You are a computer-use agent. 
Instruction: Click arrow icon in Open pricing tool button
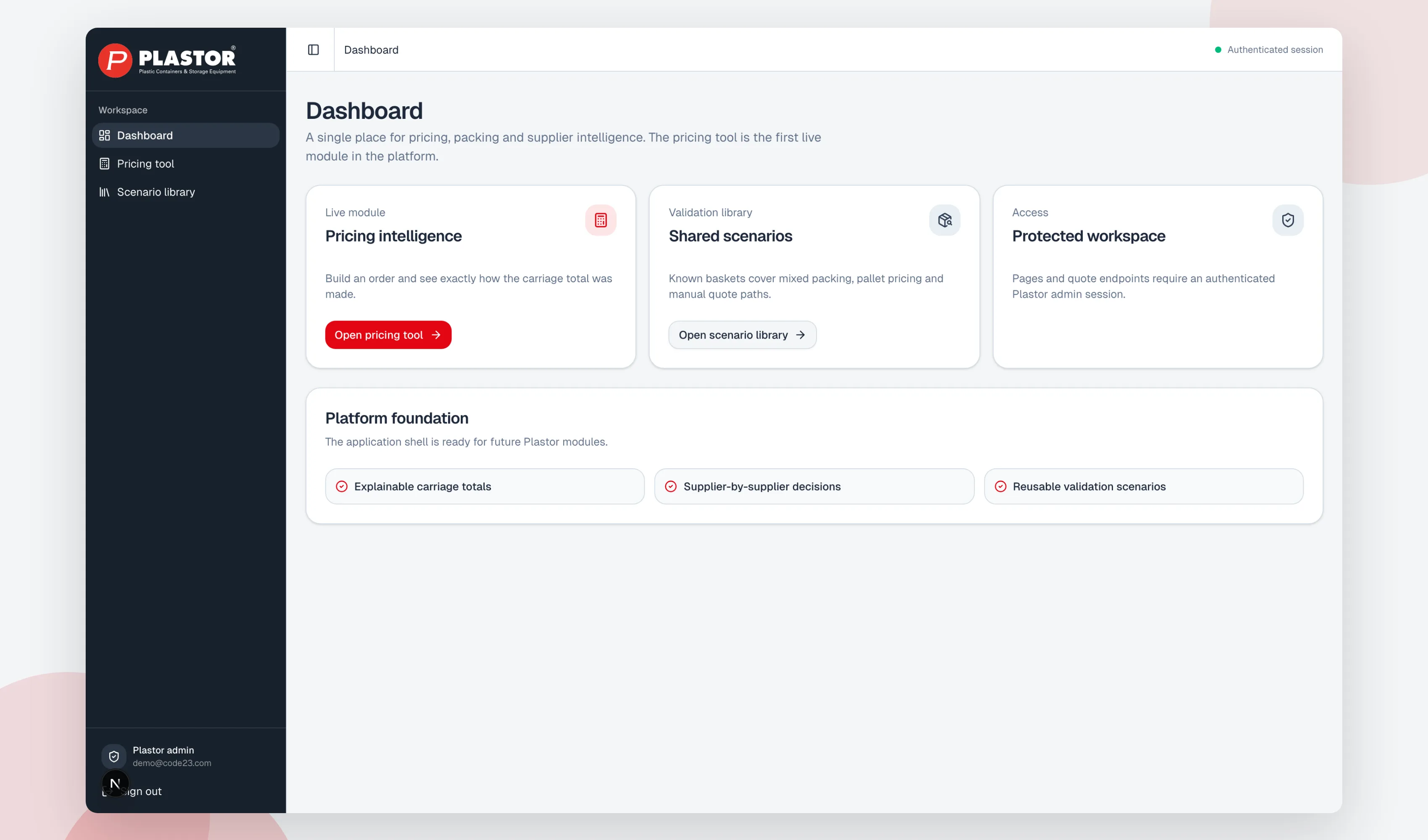[436, 335]
